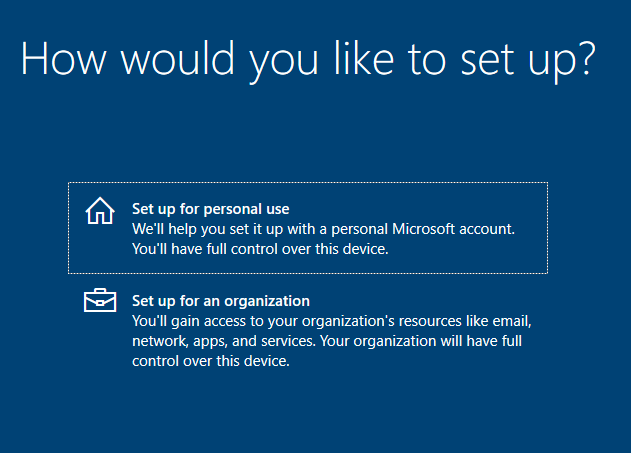Viewport: 631px width, 453px height.
Task: Click "You'll have full control over this device" line
Action: pyautogui.click(x=260, y=249)
